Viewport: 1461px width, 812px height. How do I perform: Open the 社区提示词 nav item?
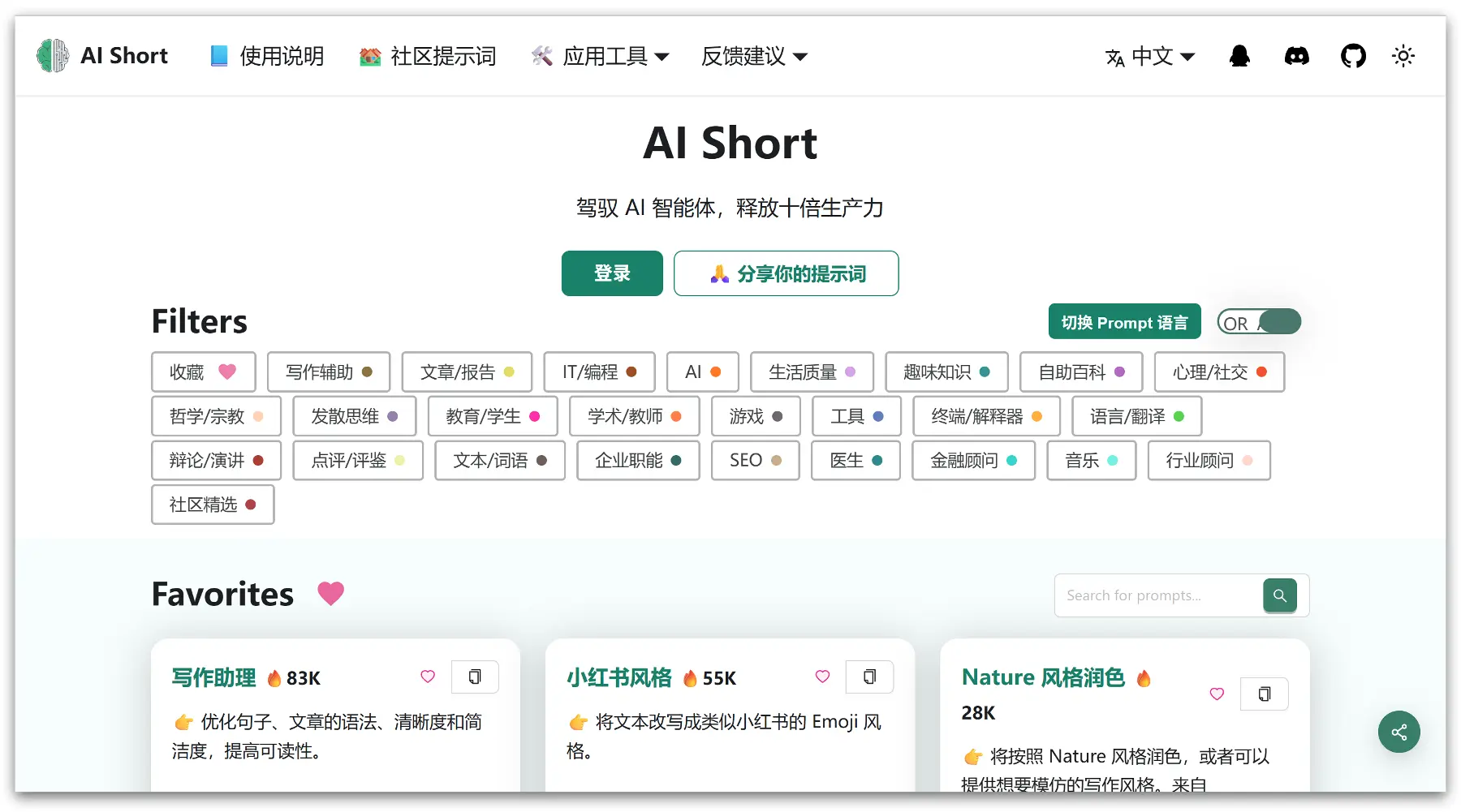coord(428,56)
